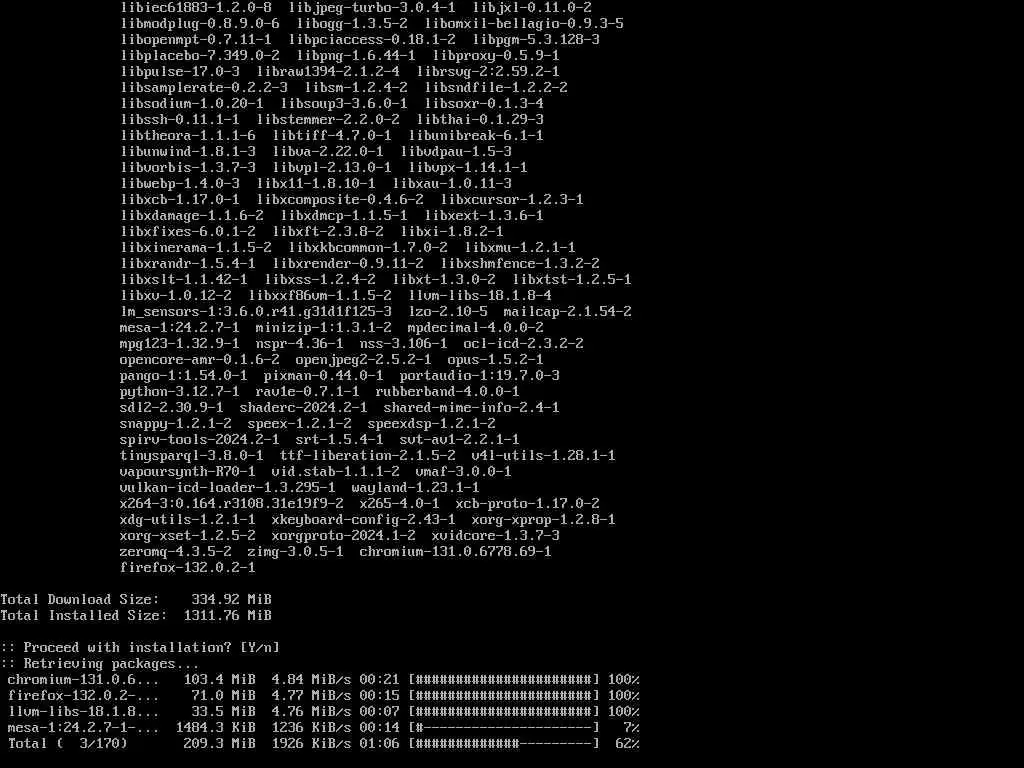Click the firefox-132.0.2-1 package entry

click(187, 568)
